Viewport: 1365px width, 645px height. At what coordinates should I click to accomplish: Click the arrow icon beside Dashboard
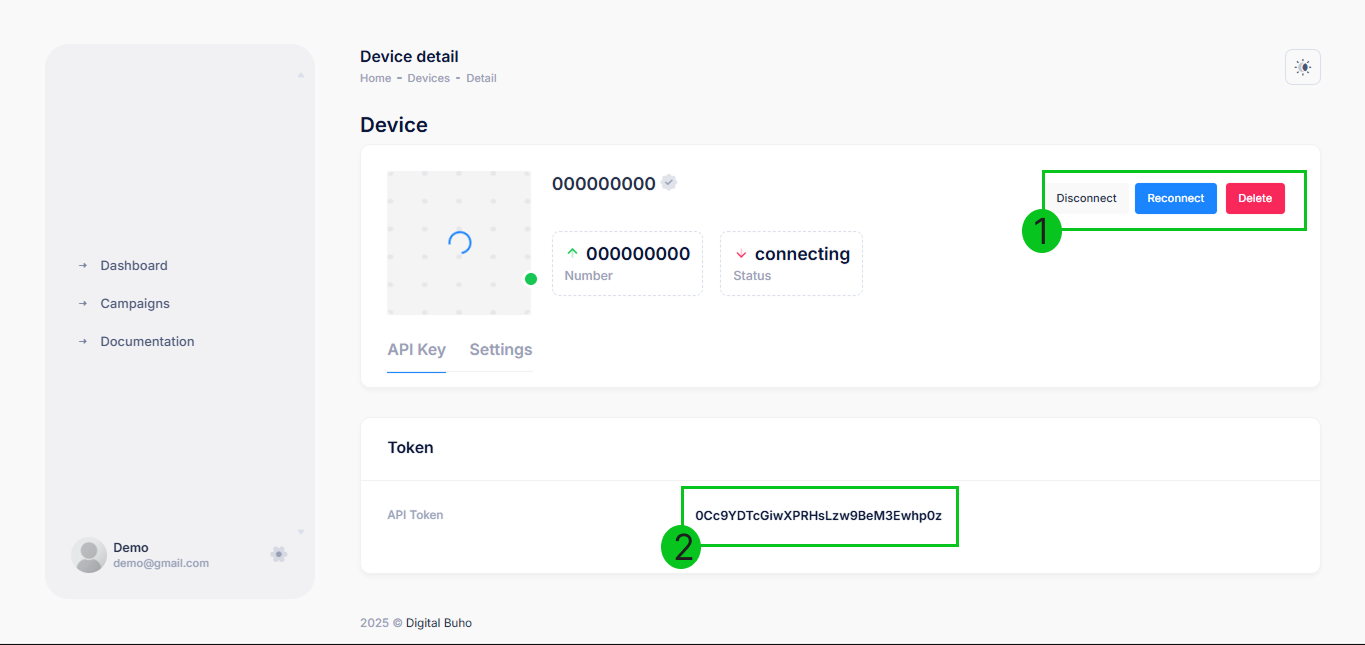click(x=83, y=266)
